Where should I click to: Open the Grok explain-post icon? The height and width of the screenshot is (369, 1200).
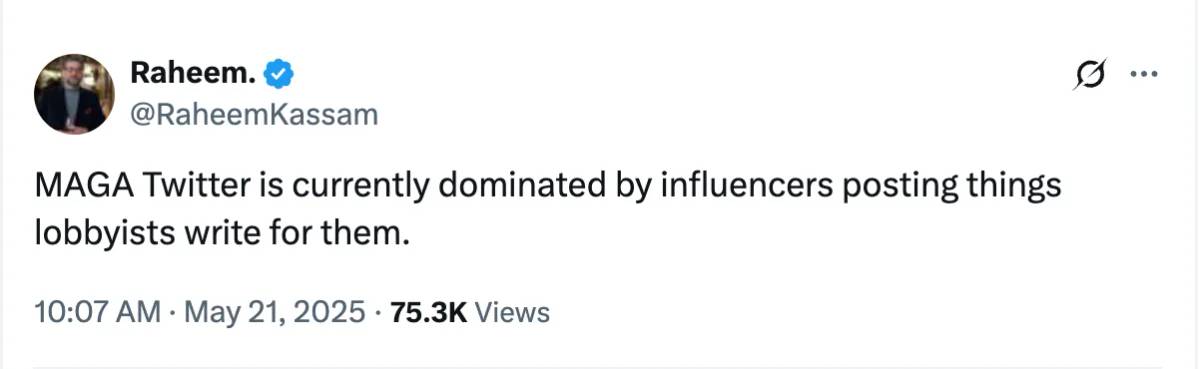pyautogui.click(x=1091, y=75)
